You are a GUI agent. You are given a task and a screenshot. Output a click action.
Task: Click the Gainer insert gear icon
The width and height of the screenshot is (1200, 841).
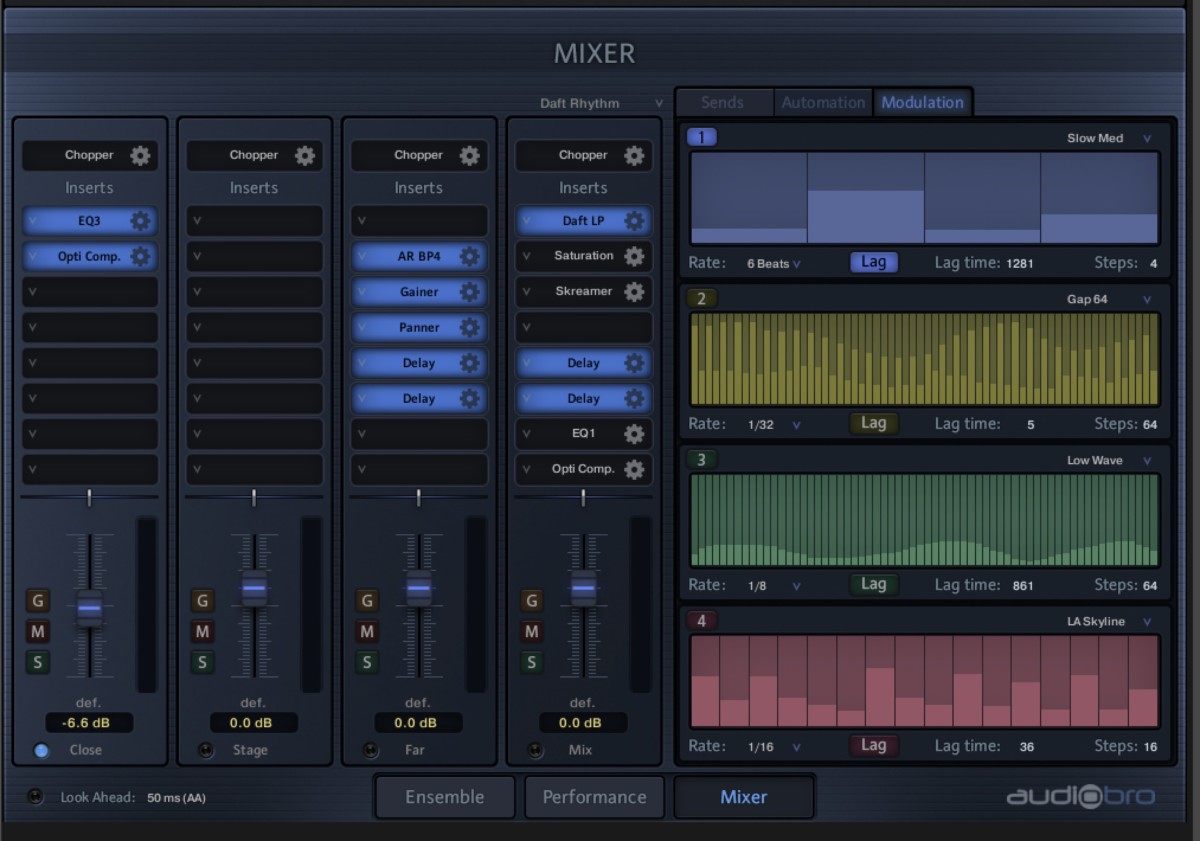click(x=469, y=292)
